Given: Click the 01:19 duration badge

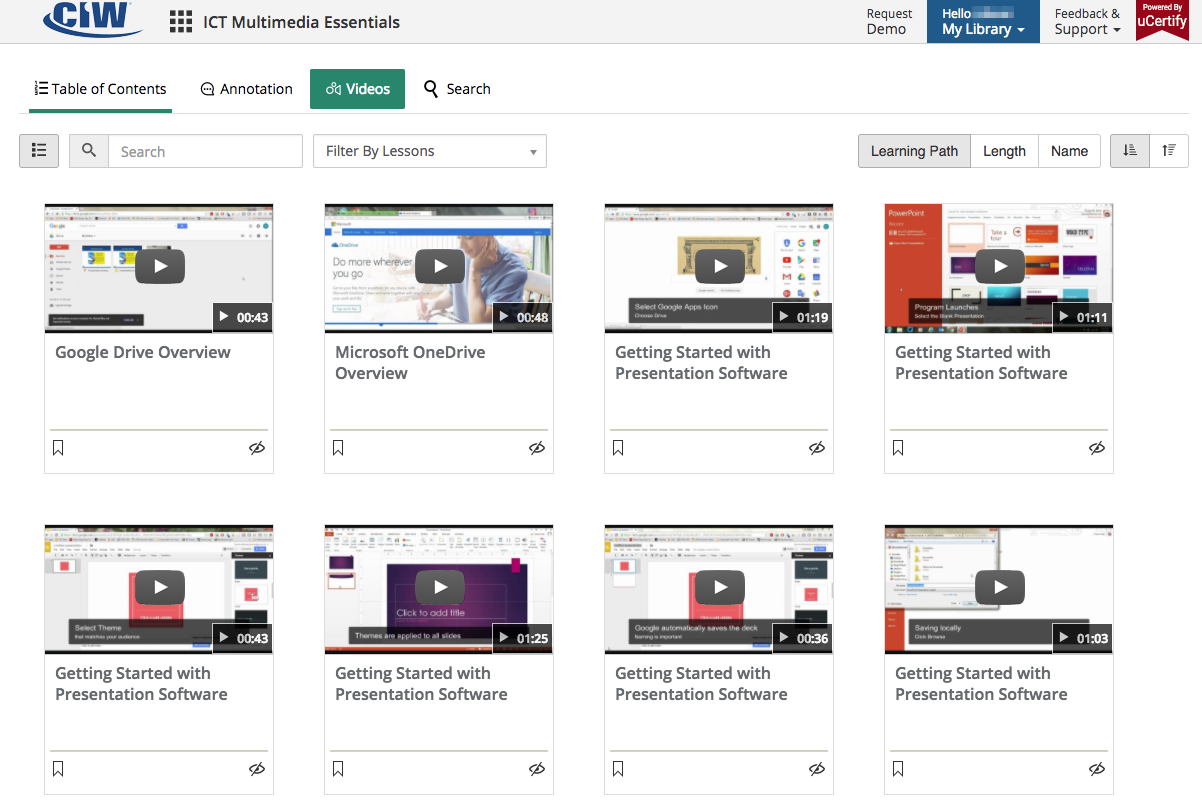Looking at the screenshot, I should (803, 318).
